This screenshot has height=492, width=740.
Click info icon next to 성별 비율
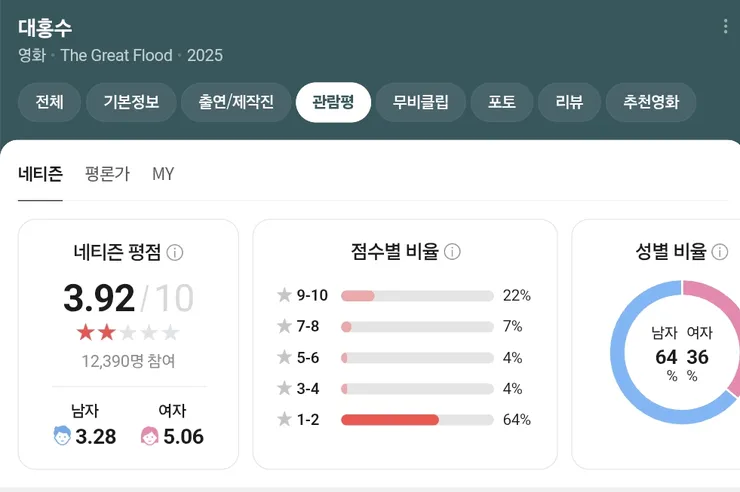tap(719, 252)
